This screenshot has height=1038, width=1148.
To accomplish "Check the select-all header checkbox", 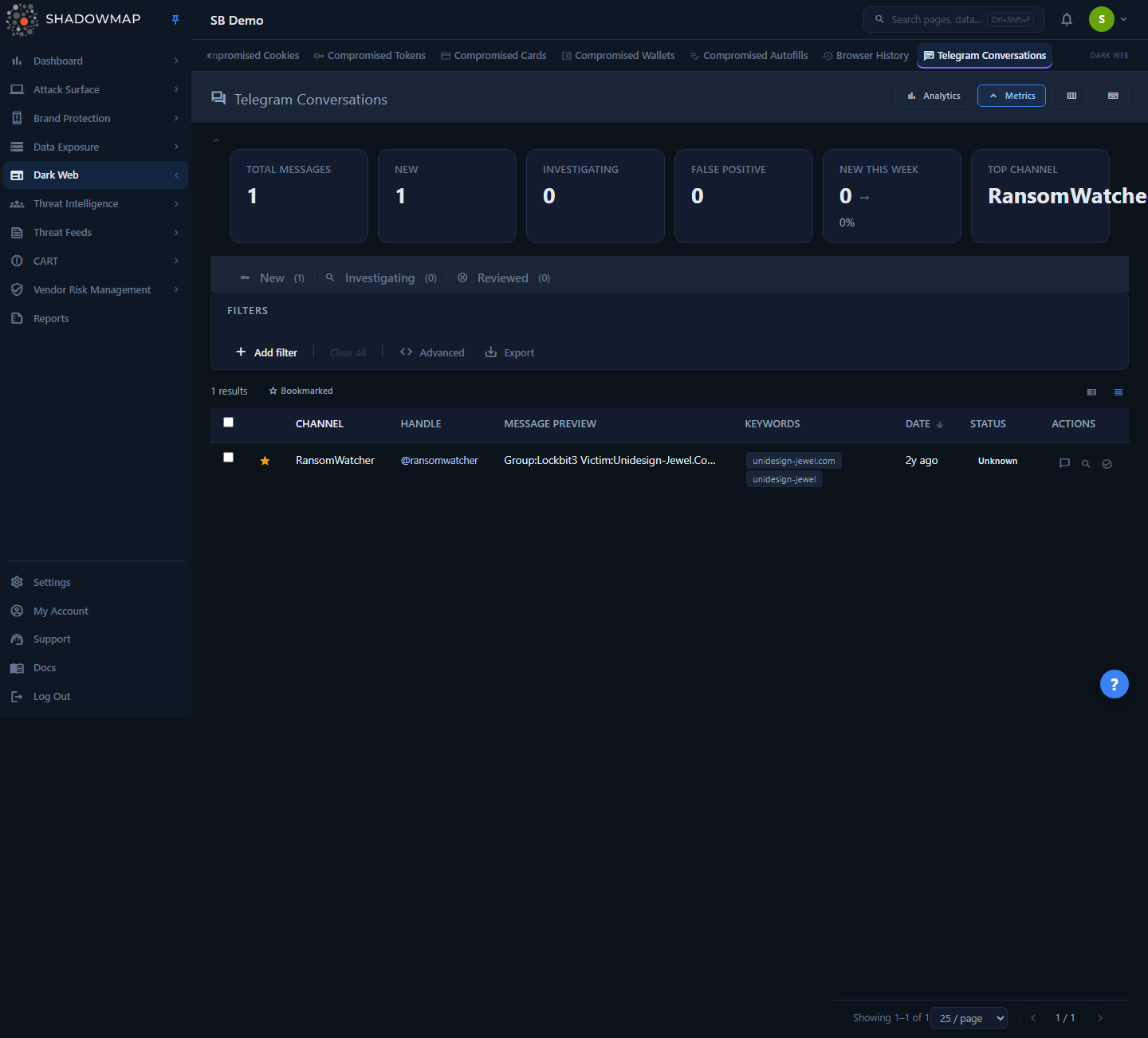I will pyautogui.click(x=228, y=423).
